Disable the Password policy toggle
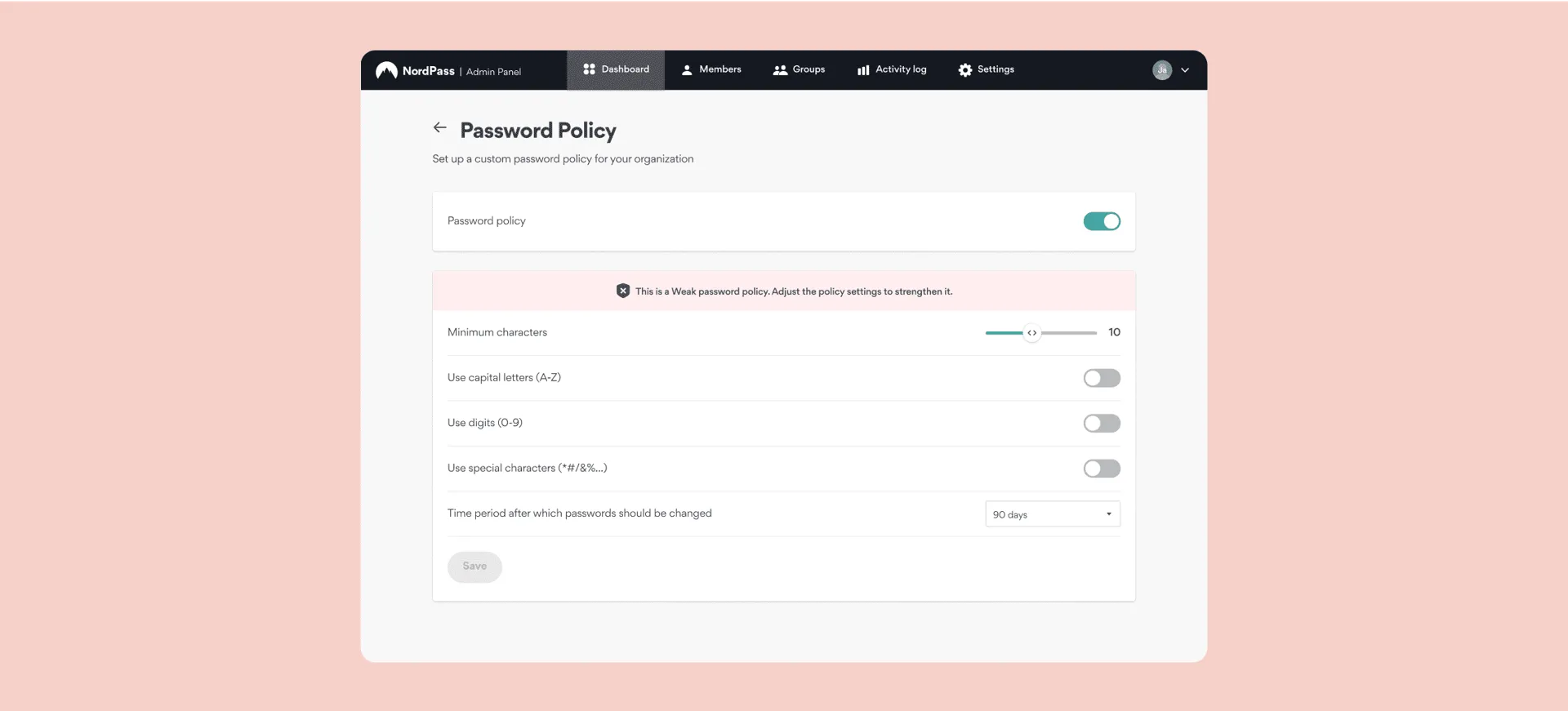Image resolution: width=1568 pixels, height=711 pixels. pos(1102,221)
